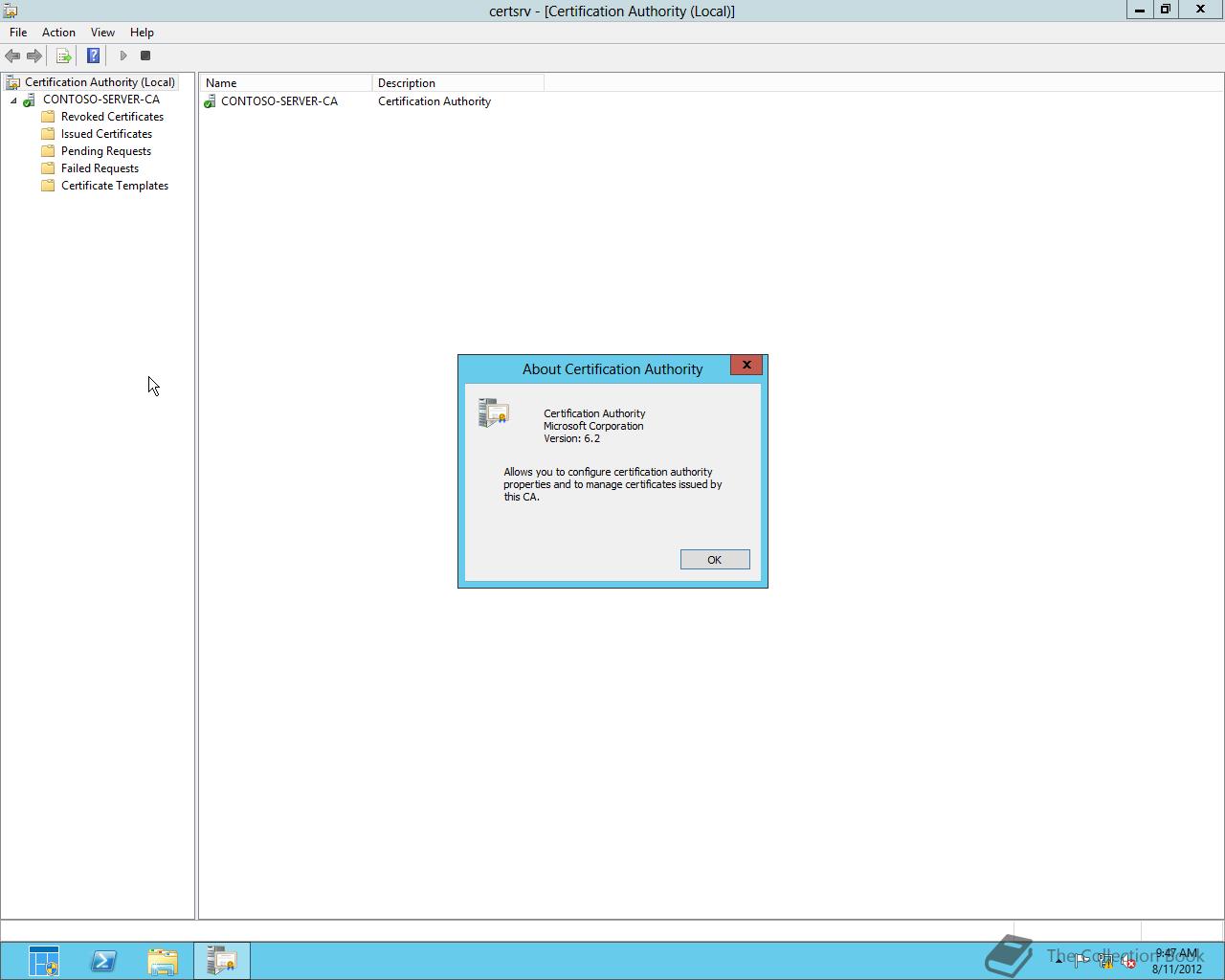Click the Back arrow toolbar icon
The width and height of the screenshot is (1225, 980).
[x=12, y=56]
